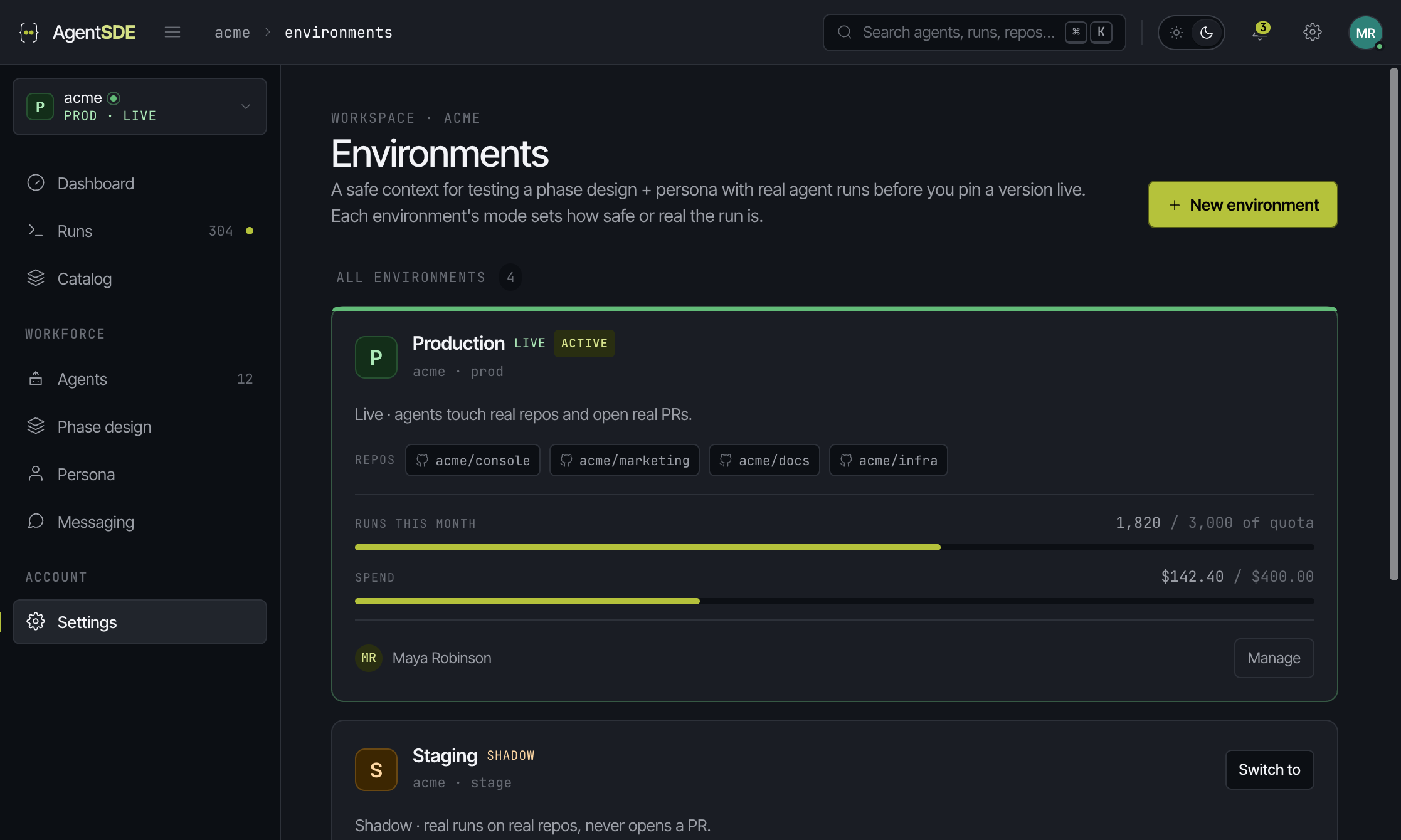Click the search agents, runs, repos field
This screenshot has width=1401, height=840.
(974, 33)
